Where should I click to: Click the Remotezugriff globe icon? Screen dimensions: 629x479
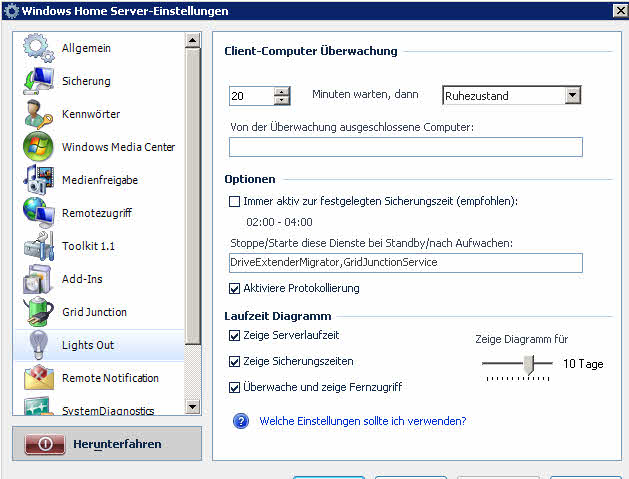click(39, 213)
